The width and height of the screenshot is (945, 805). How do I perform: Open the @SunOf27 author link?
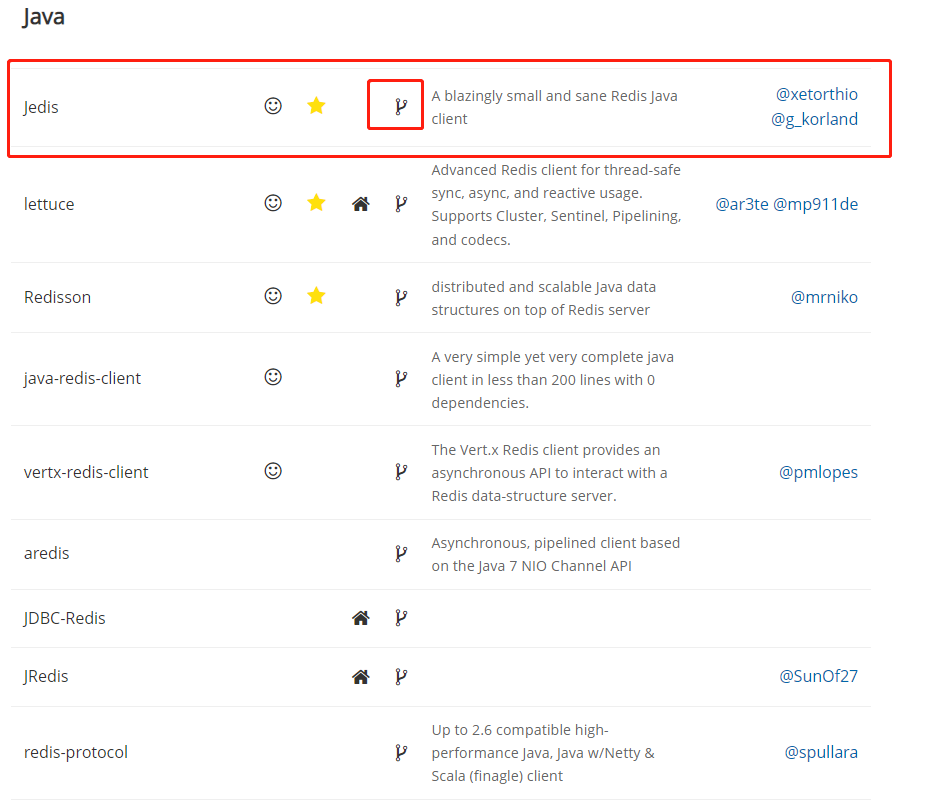pos(818,676)
